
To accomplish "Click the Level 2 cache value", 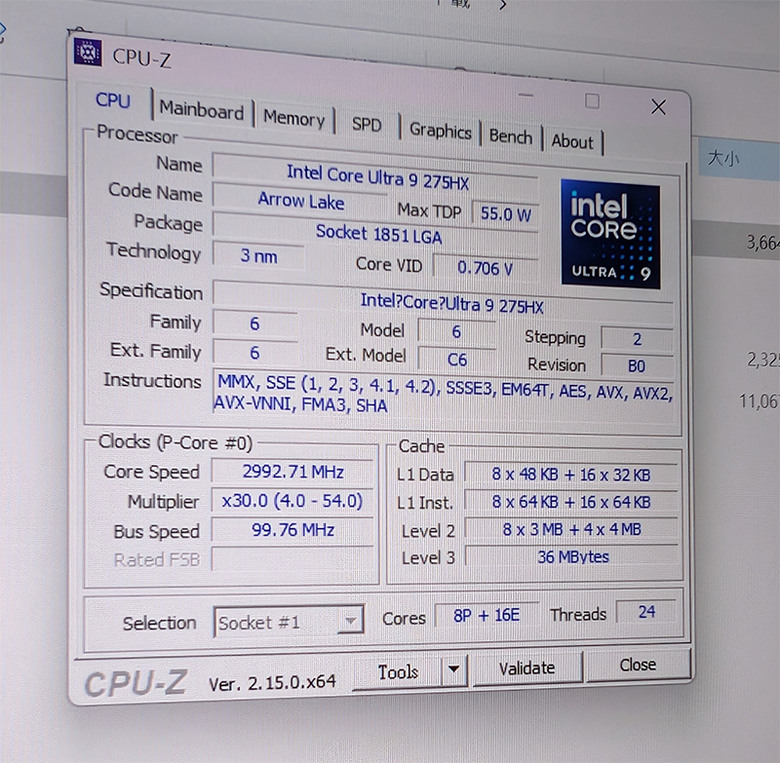I will click(x=571, y=529).
